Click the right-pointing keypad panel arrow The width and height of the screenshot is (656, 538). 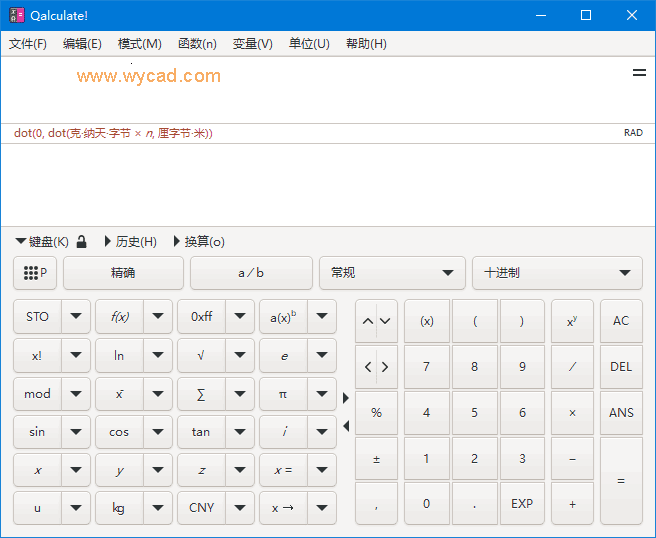[346, 398]
